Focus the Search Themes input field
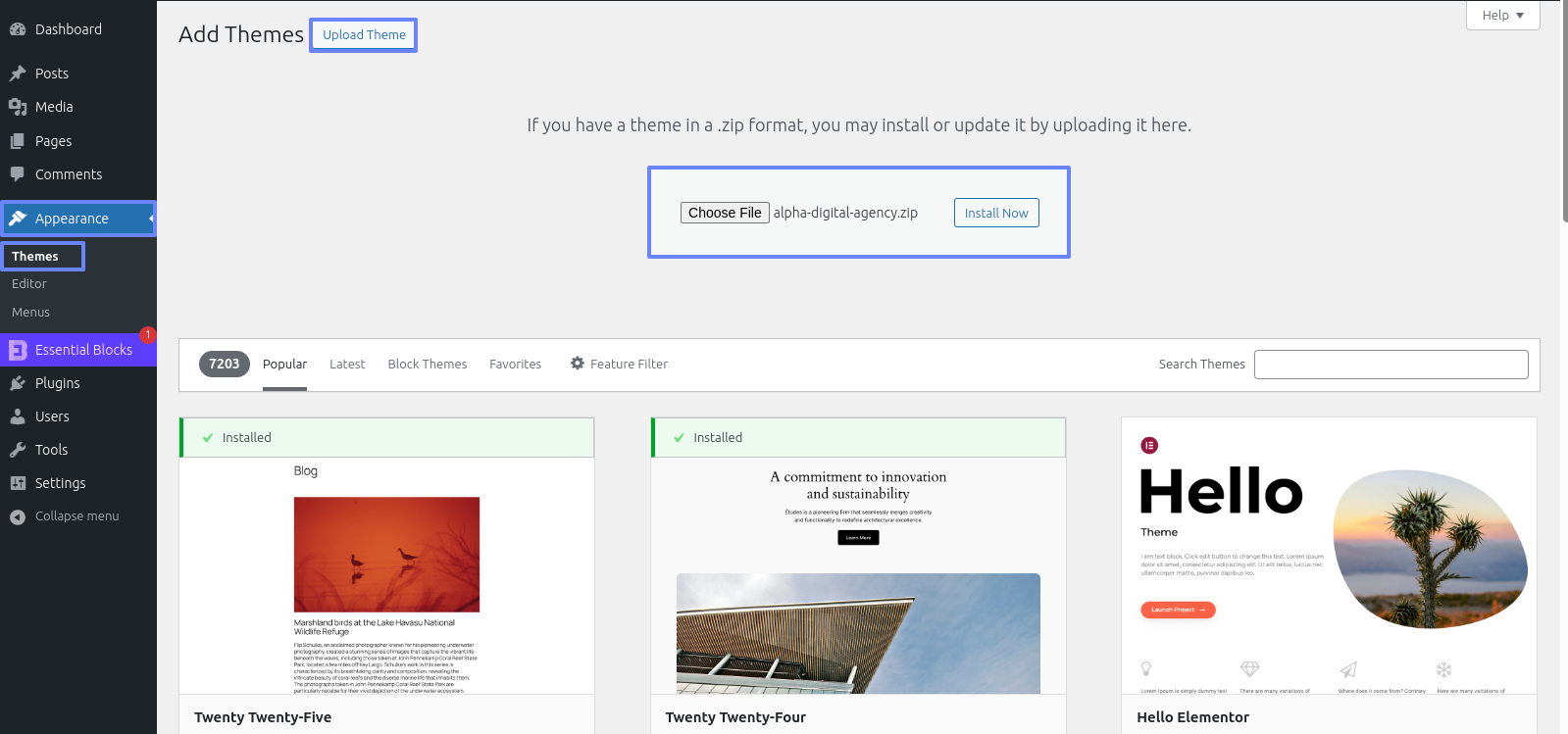Screen dimensions: 1568x734 (1391, 365)
